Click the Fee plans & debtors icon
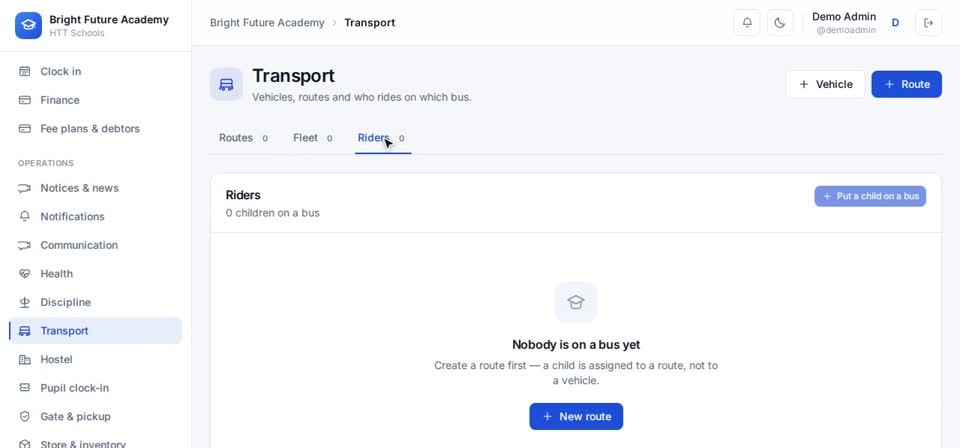The height and width of the screenshot is (448, 960). coord(24,129)
